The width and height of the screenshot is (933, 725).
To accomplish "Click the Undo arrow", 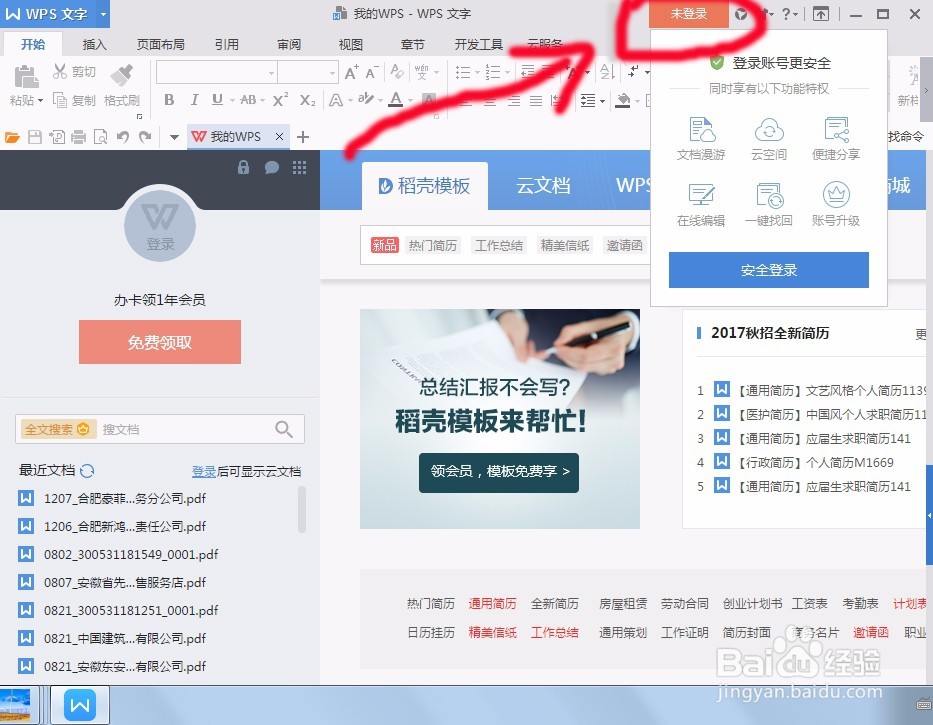I will click(123, 138).
